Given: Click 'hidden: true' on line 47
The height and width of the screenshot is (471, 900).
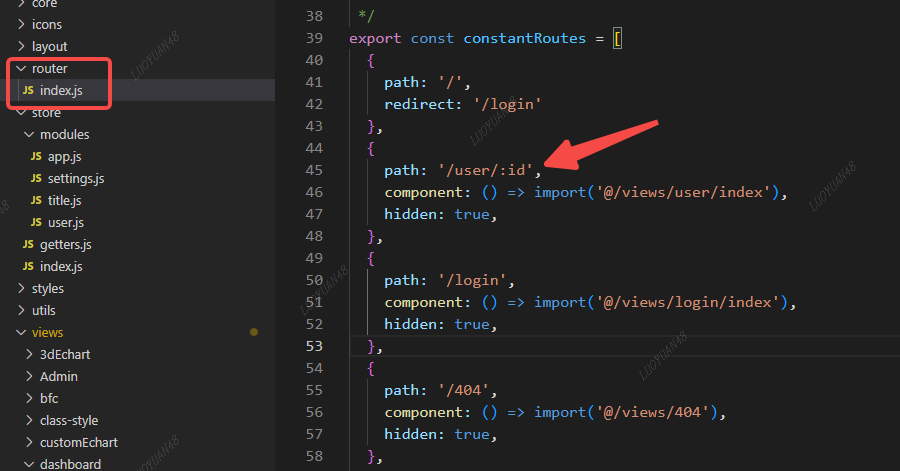Looking at the screenshot, I should click(x=437, y=215).
